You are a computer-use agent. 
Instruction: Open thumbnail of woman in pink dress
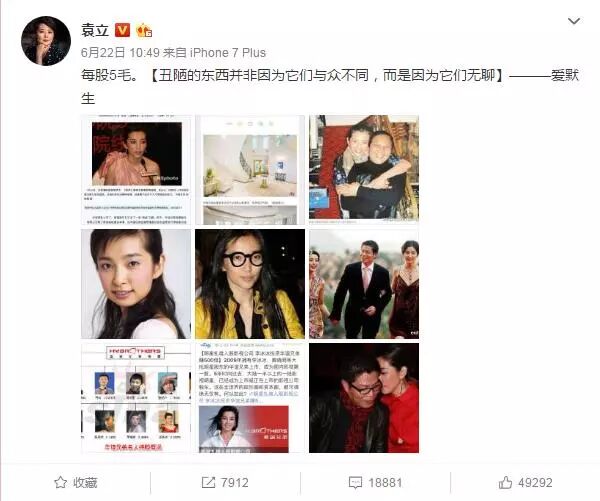[x=136, y=170]
